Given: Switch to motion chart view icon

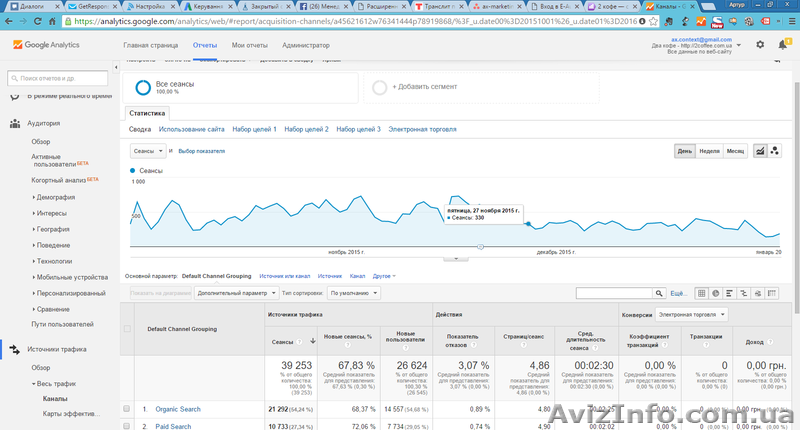Looking at the screenshot, I should point(775,151).
